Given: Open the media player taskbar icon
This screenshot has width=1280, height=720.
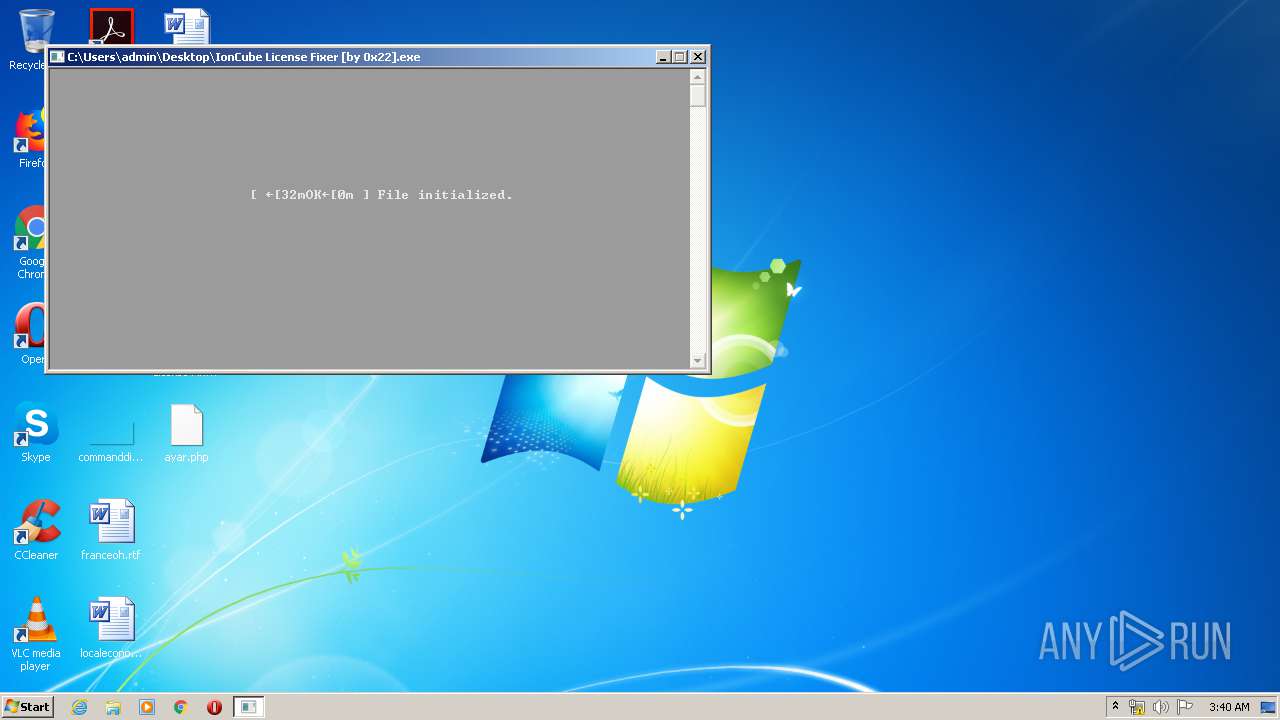Looking at the screenshot, I should (147, 707).
